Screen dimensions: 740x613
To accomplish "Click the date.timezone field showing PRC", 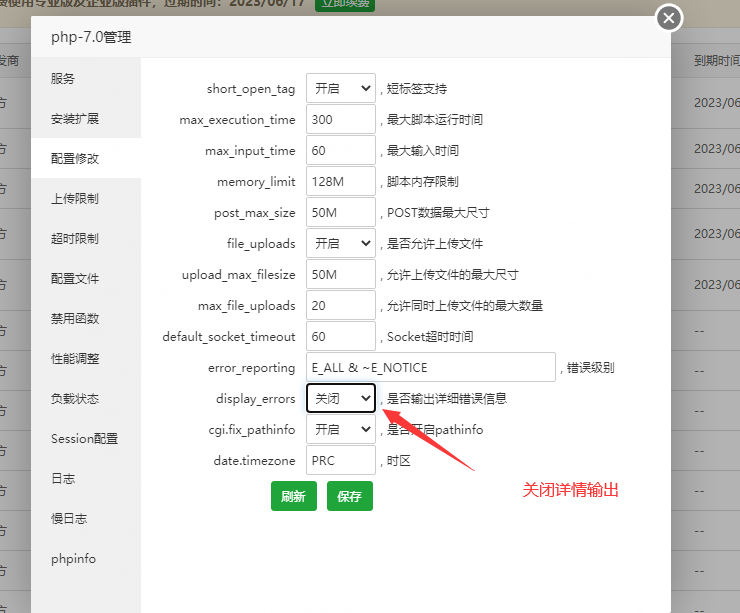I will click(x=341, y=460).
